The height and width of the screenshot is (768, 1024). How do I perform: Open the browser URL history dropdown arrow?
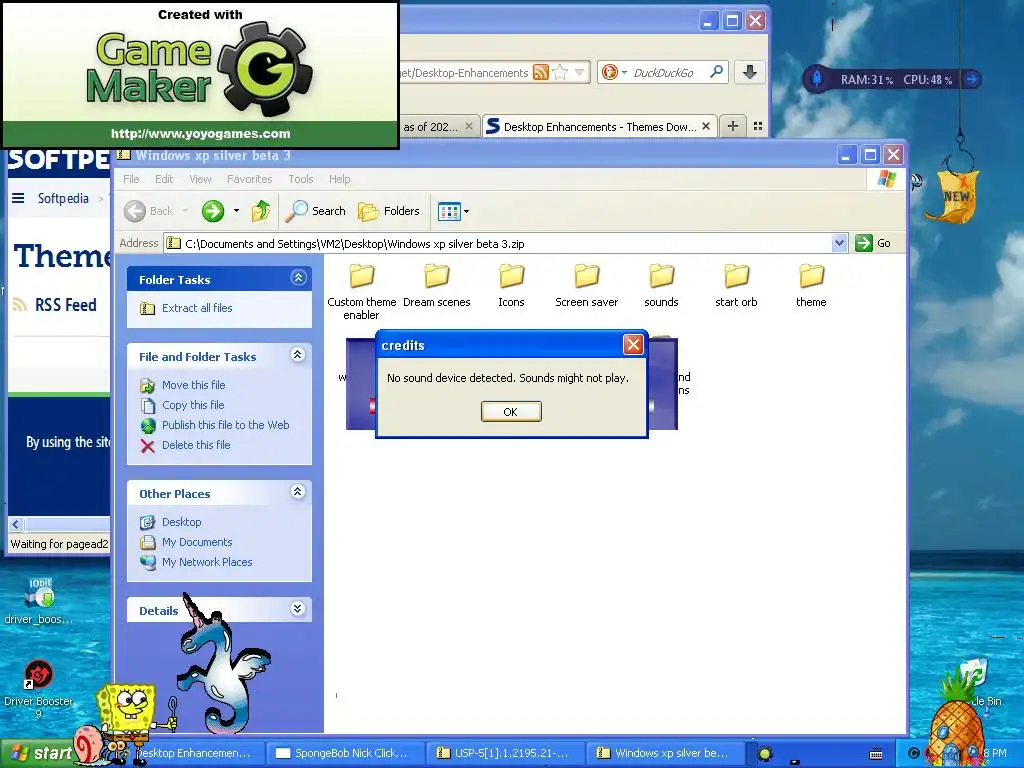click(x=579, y=72)
